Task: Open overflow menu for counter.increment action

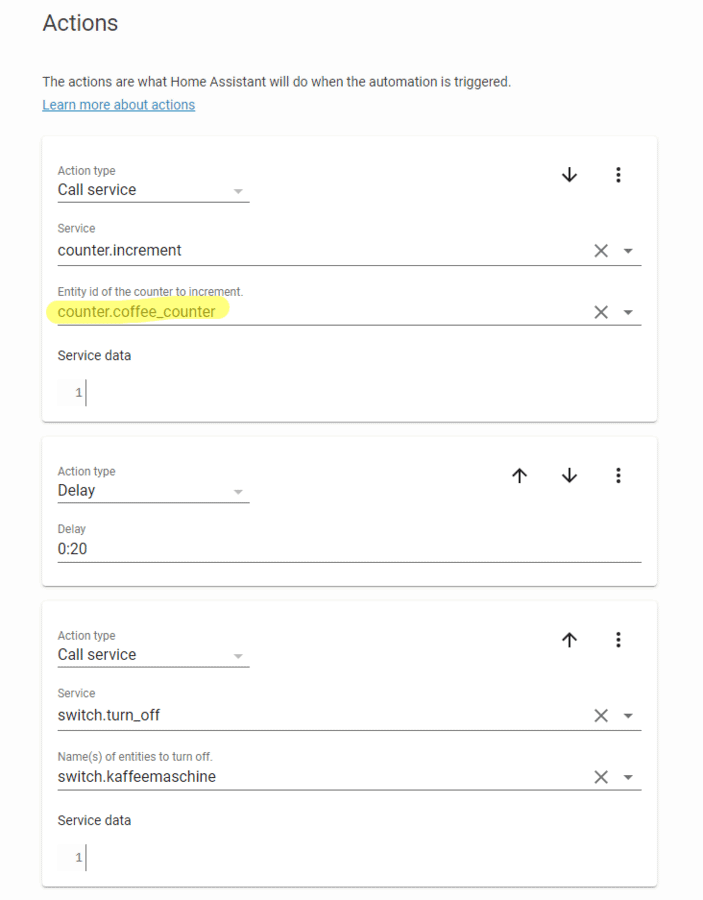Action: click(x=618, y=175)
